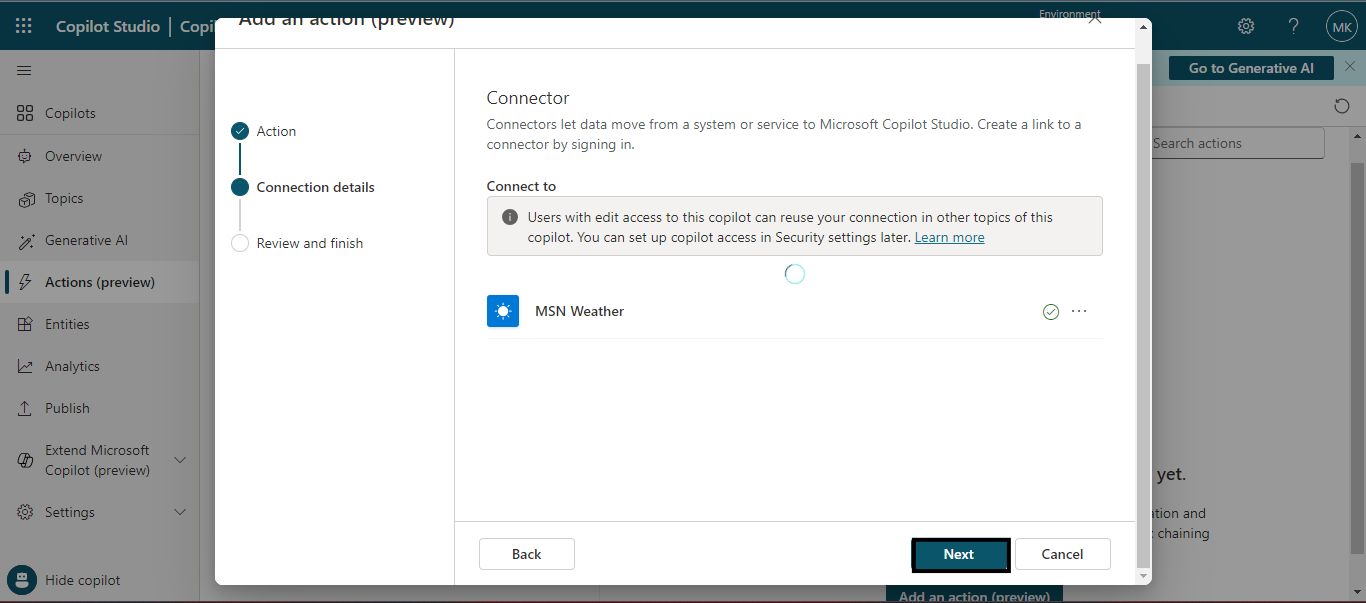Go to the Topics page

64,198
